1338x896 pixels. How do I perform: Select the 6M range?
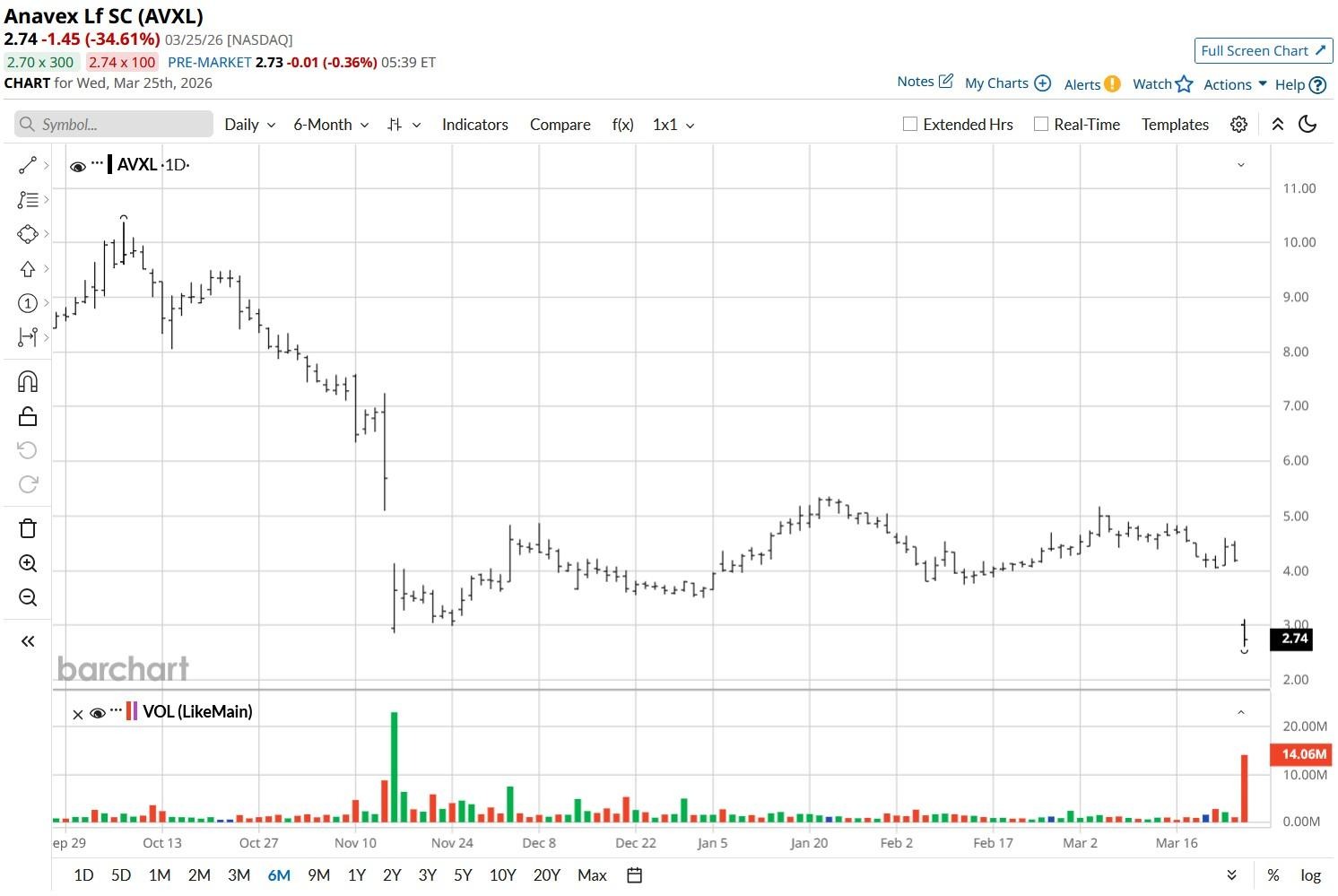[279, 875]
